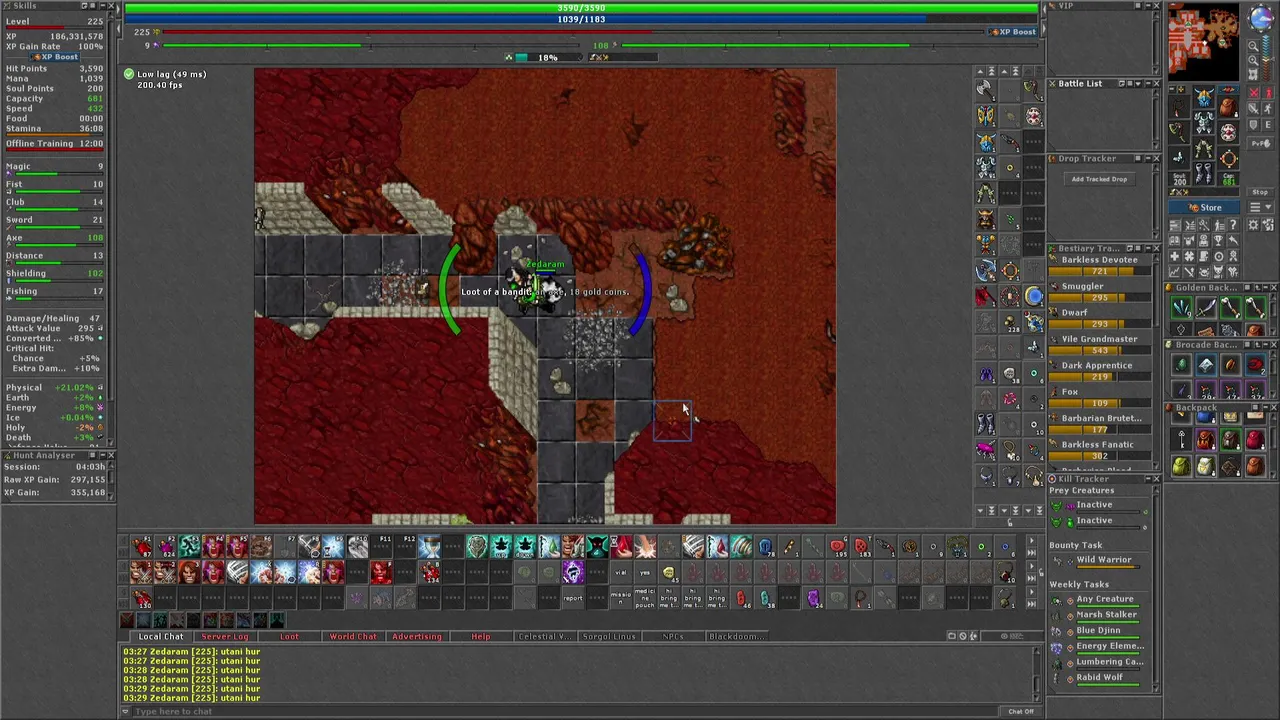Select the legs equipment slot

[1204, 148]
